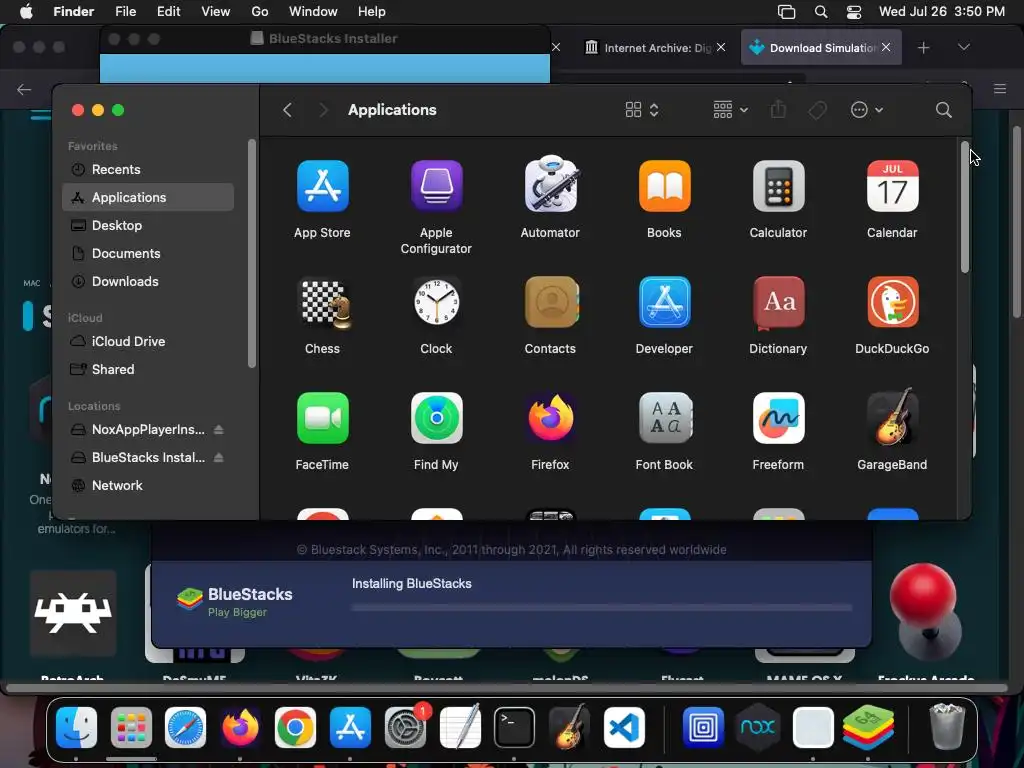Open the More actions ellipsis dropdown
The width and height of the screenshot is (1024, 768).
(x=867, y=110)
